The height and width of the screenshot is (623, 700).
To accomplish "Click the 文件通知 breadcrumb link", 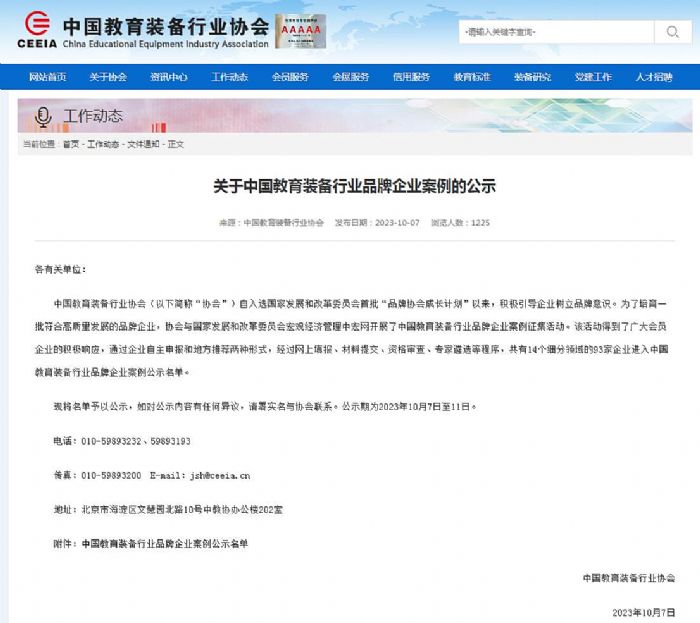I will pyautogui.click(x=142, y=144).
